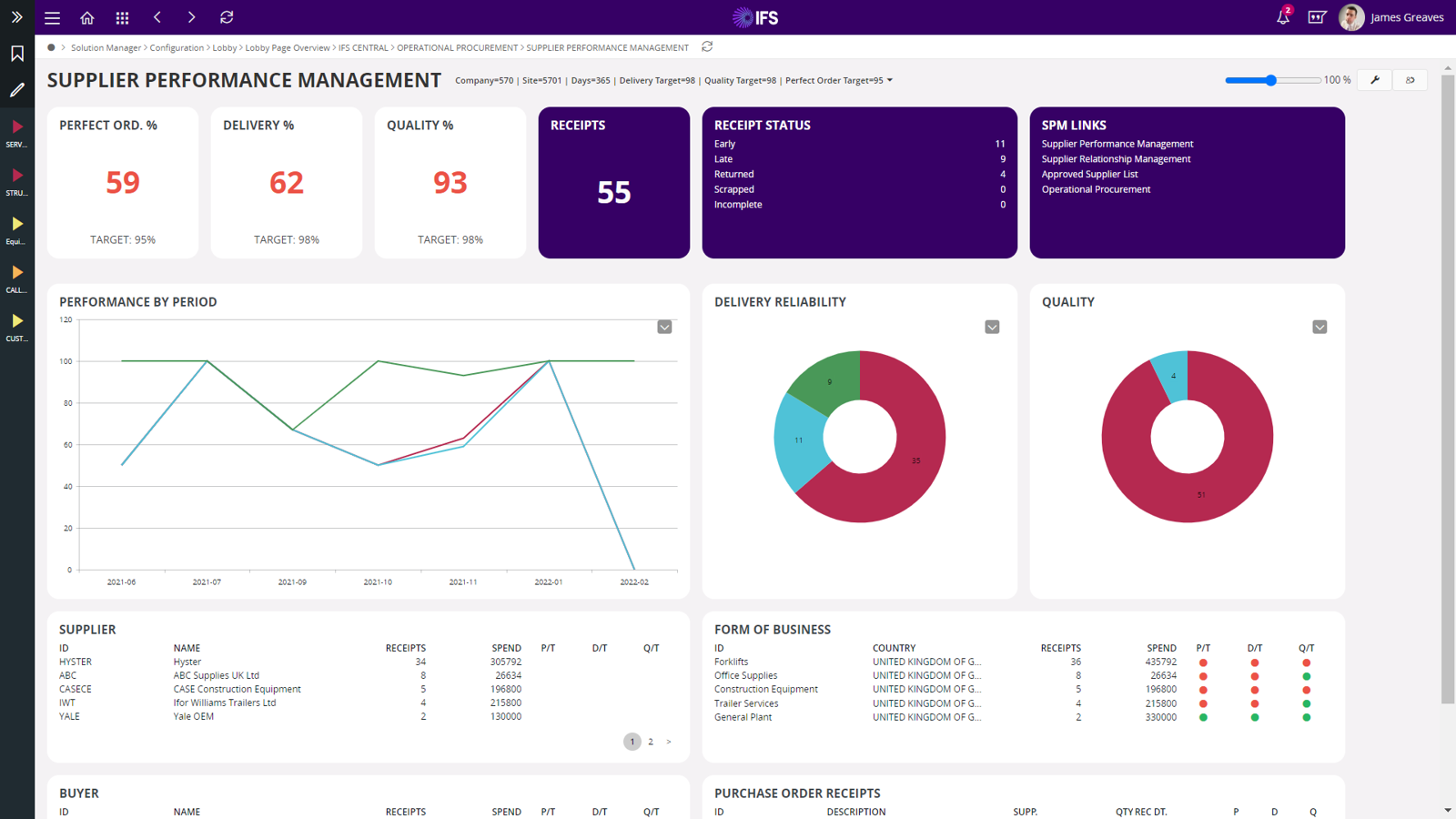This screenshot has width=1456, height=819.
Task: Open the SERV shortcut in sidebar
Action: click(x=17, y=133)
